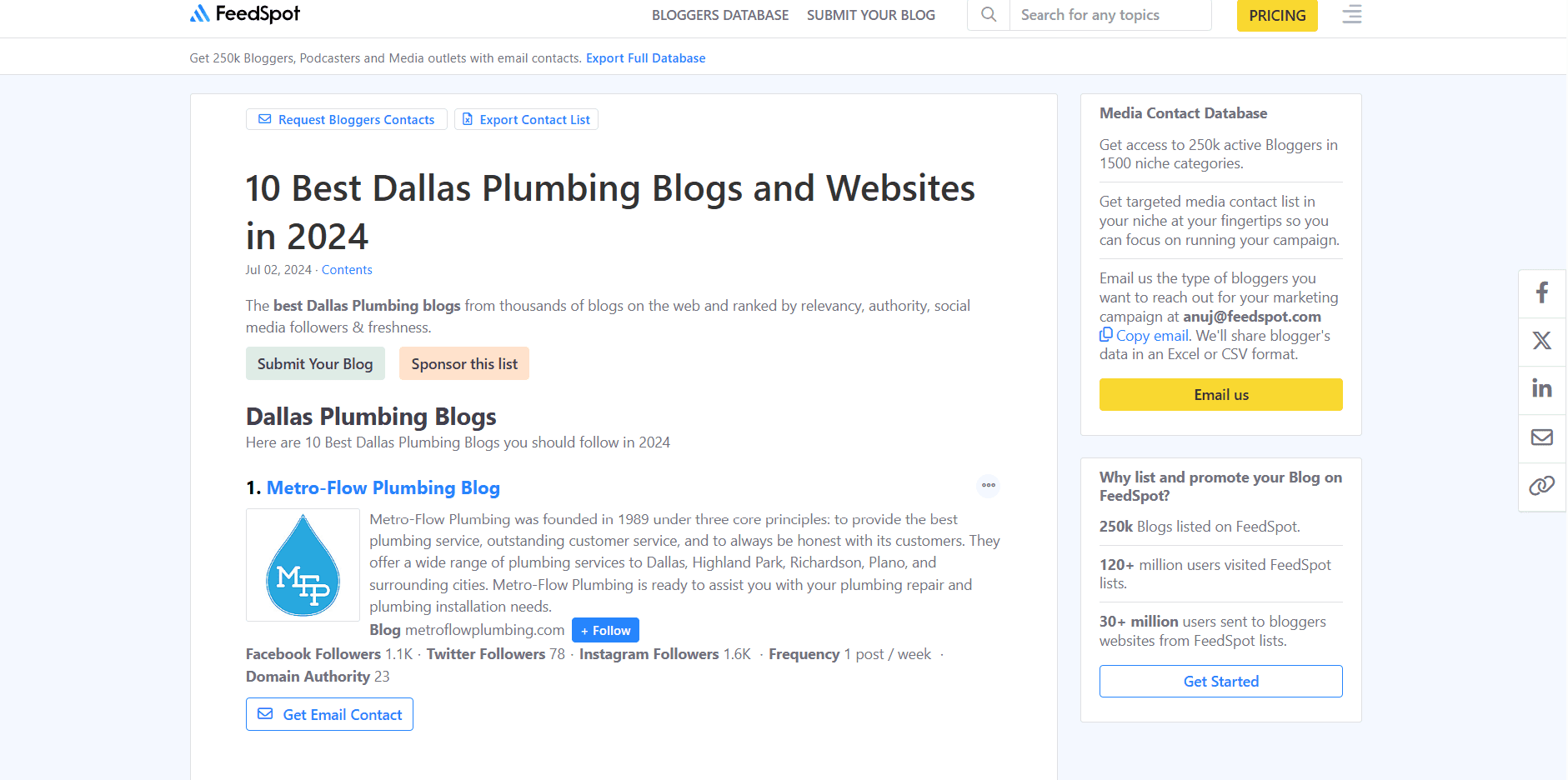
Task: Click 'Why list and promote your Blog' heading
Action: coord(1220,487)
